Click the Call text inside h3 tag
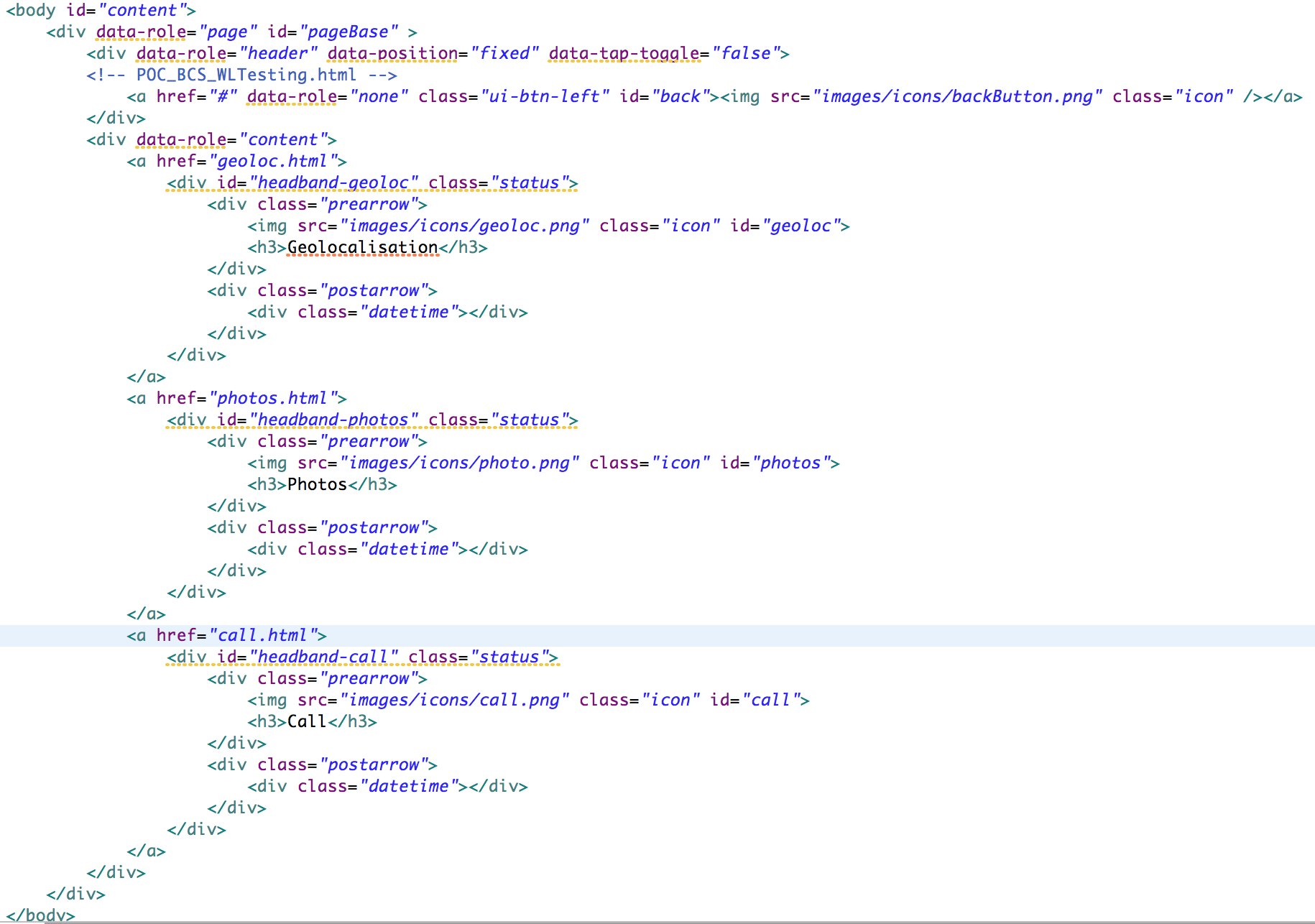The width and height of the screenshot is (1315, 924). (x=307, y=722)
